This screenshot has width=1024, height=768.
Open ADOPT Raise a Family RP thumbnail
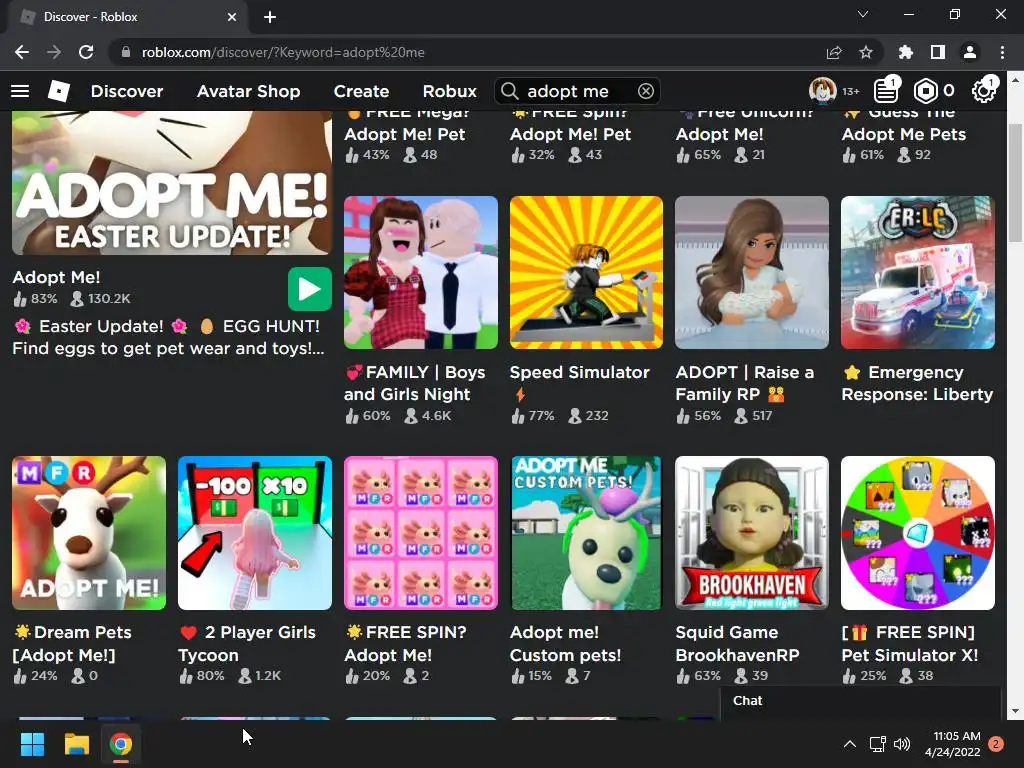click(752, 272)
